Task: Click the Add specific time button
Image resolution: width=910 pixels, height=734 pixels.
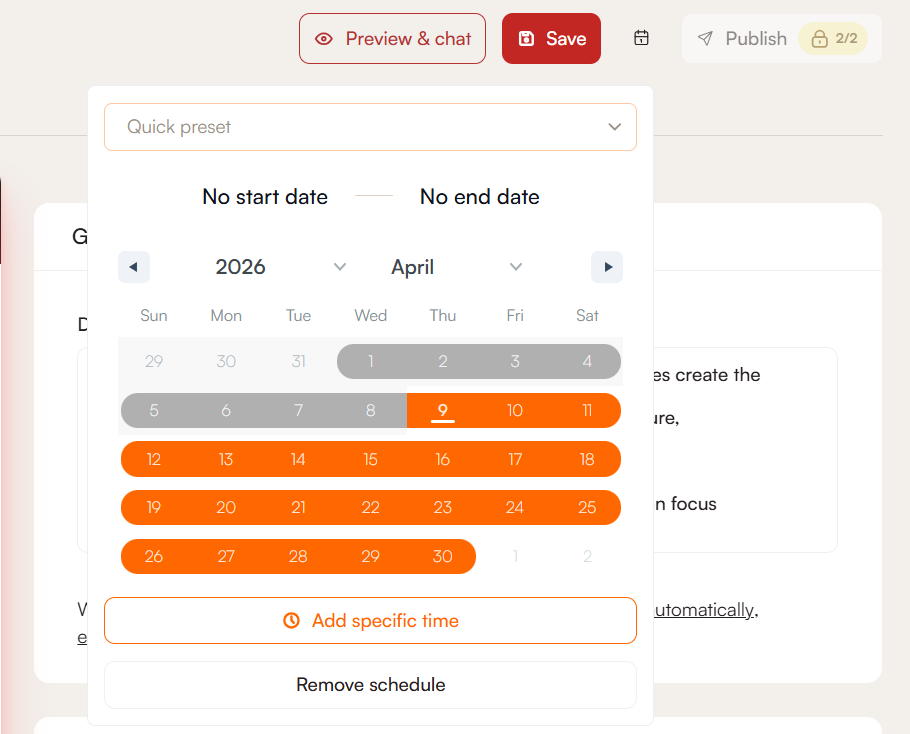Action: click(370, 621)
